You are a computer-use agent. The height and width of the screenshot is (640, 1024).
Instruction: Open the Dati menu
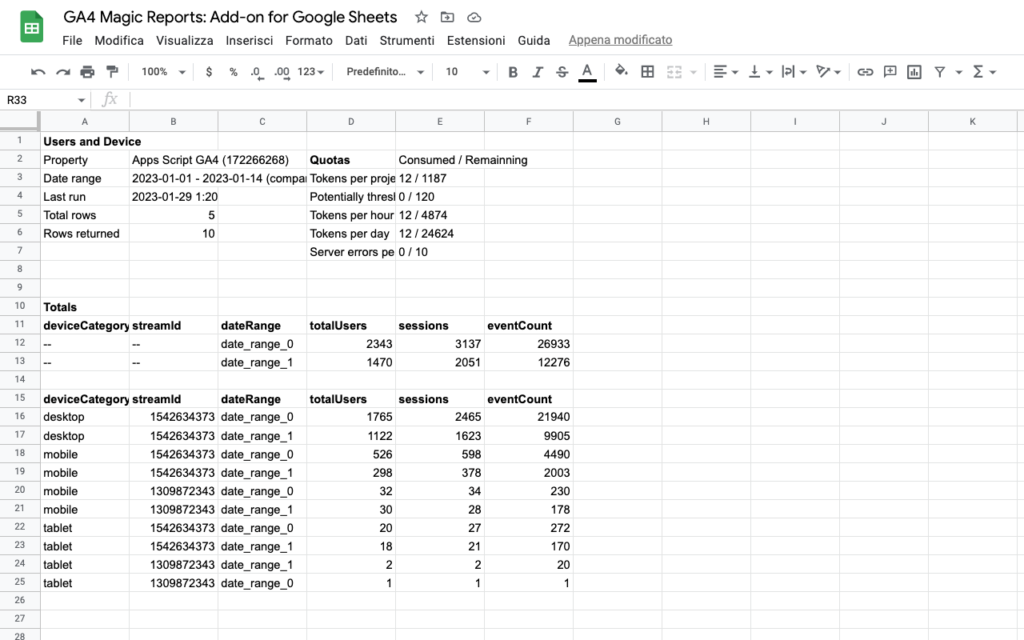(356, 40)
